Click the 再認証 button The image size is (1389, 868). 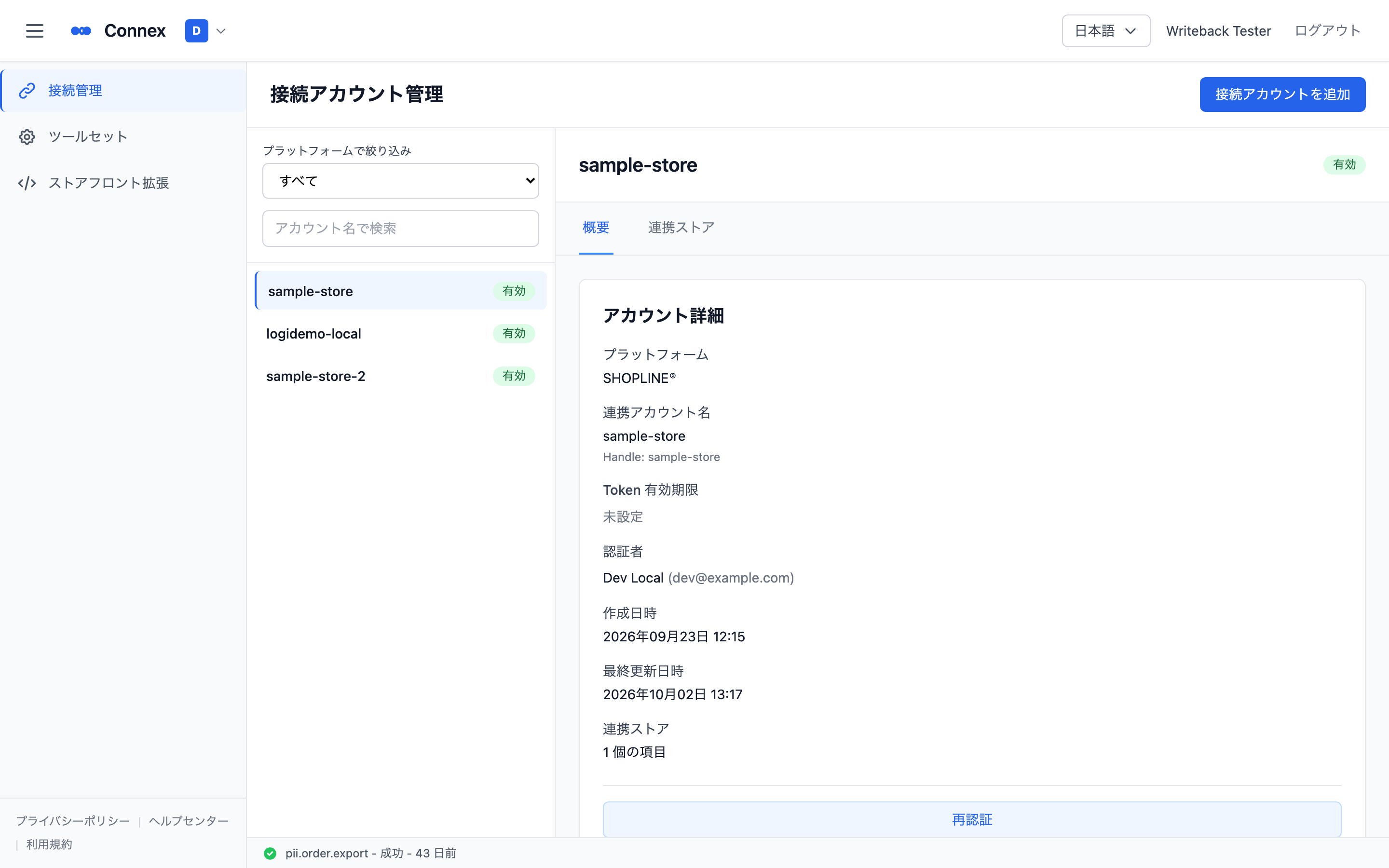tap(972, 820)
